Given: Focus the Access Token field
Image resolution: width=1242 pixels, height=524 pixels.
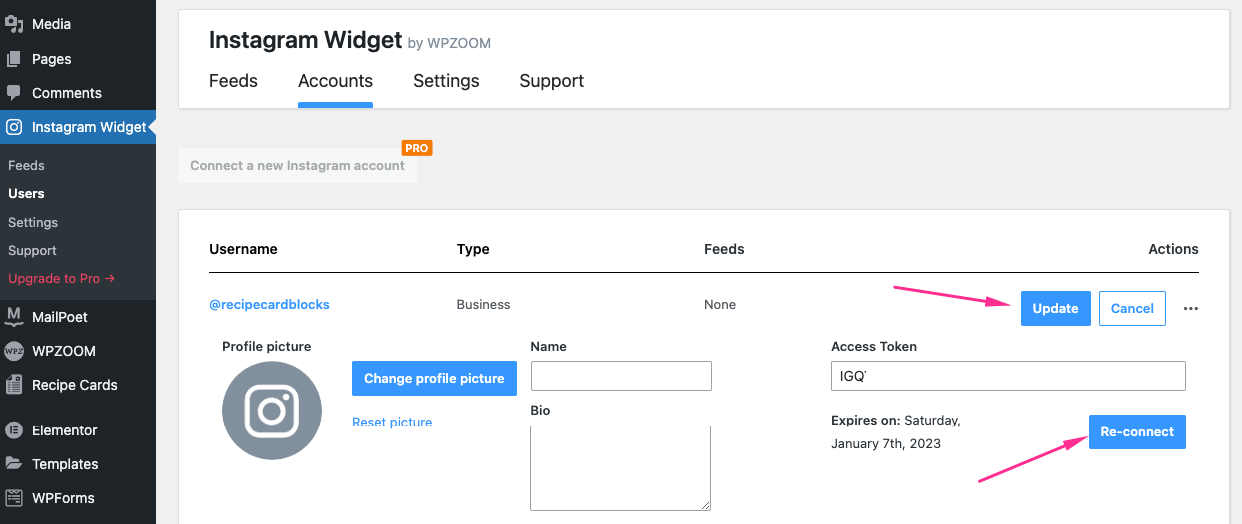Looking at the screenshot, I should tap(1008, 376).
